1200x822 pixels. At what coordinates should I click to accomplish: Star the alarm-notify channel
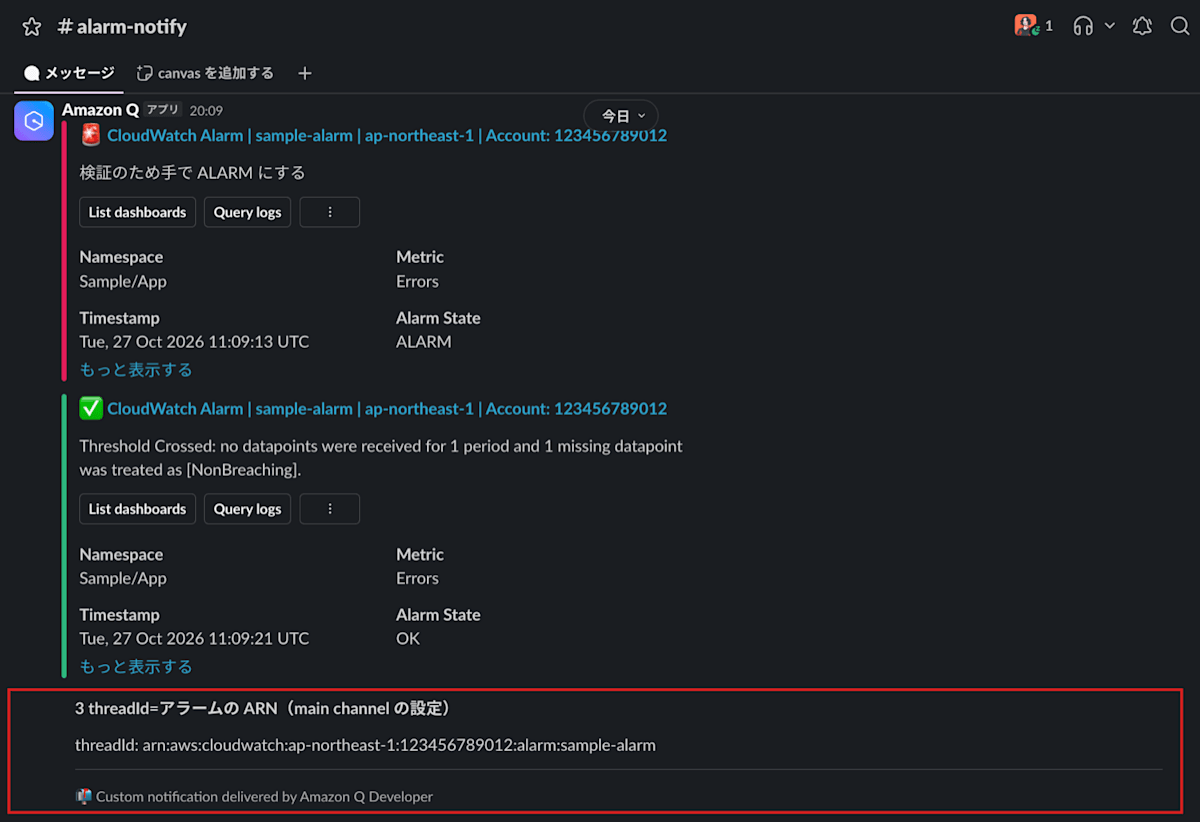tap(32, 27)
